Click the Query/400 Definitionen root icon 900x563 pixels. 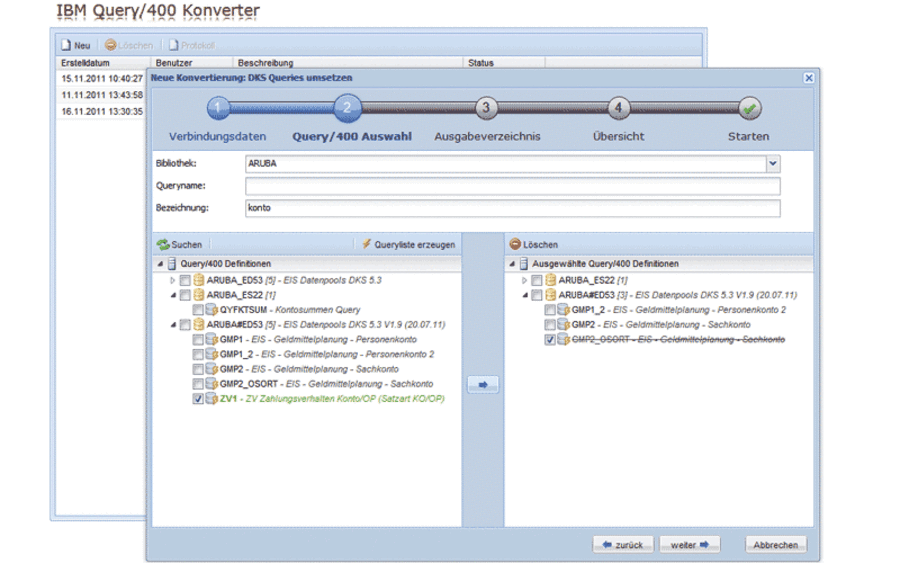point(172,264)
